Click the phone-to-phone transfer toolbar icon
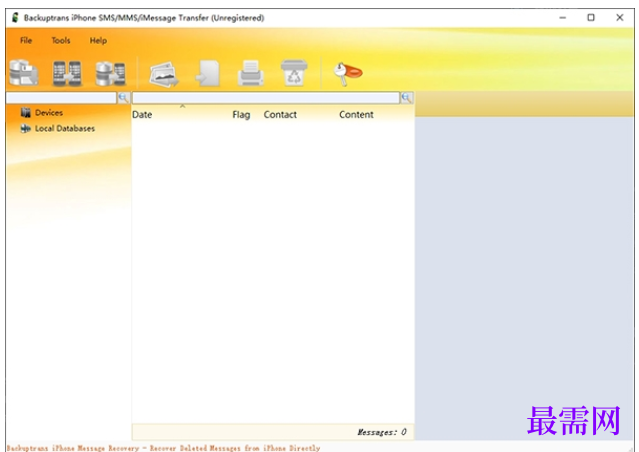Screen dimensions: 639x452 [x=67, y=73]
